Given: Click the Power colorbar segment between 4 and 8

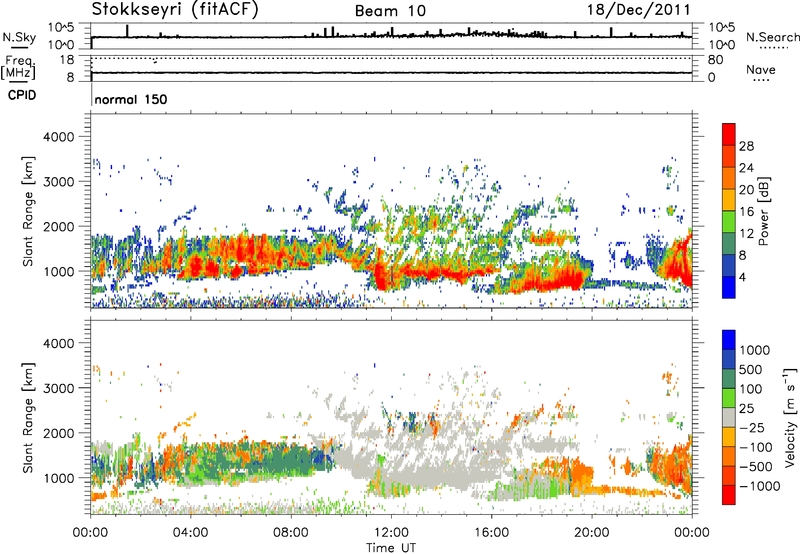Looking at the screenshot, I should tap(729, 266).
